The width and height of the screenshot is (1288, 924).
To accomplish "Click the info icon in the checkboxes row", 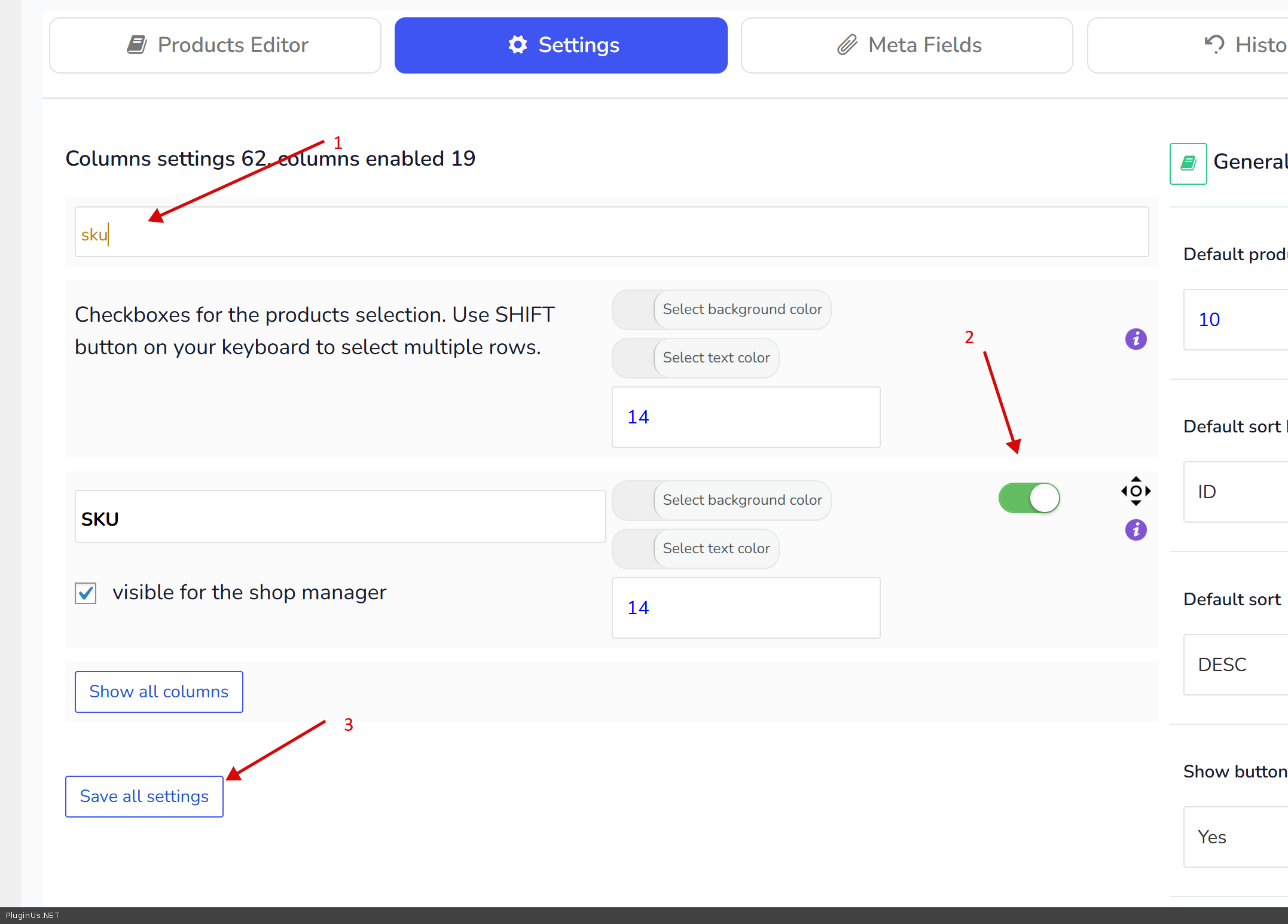I will click(1136, 339).
